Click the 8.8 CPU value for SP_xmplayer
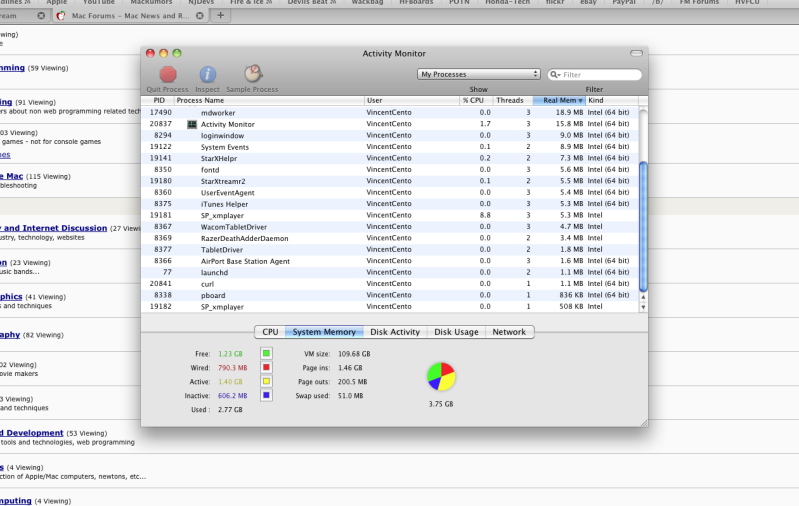 485,215
